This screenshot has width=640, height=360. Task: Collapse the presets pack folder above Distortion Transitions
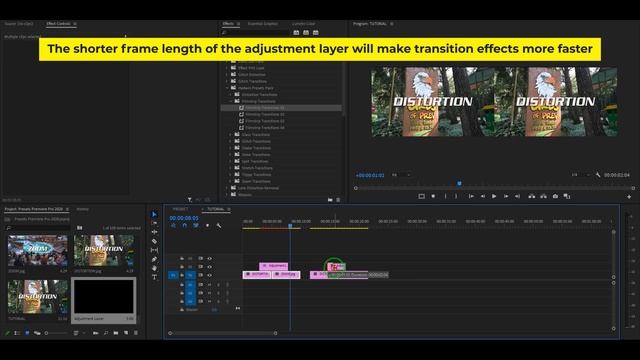pyautogui.click(x=227, y=88)
